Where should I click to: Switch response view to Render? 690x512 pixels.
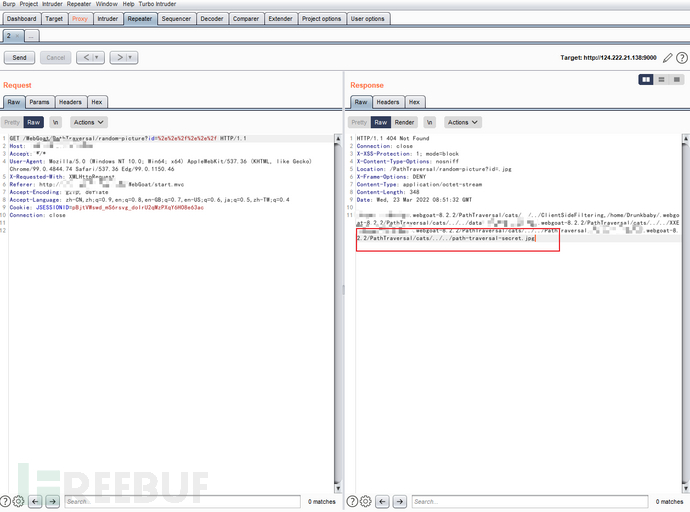tap(404, 122)
